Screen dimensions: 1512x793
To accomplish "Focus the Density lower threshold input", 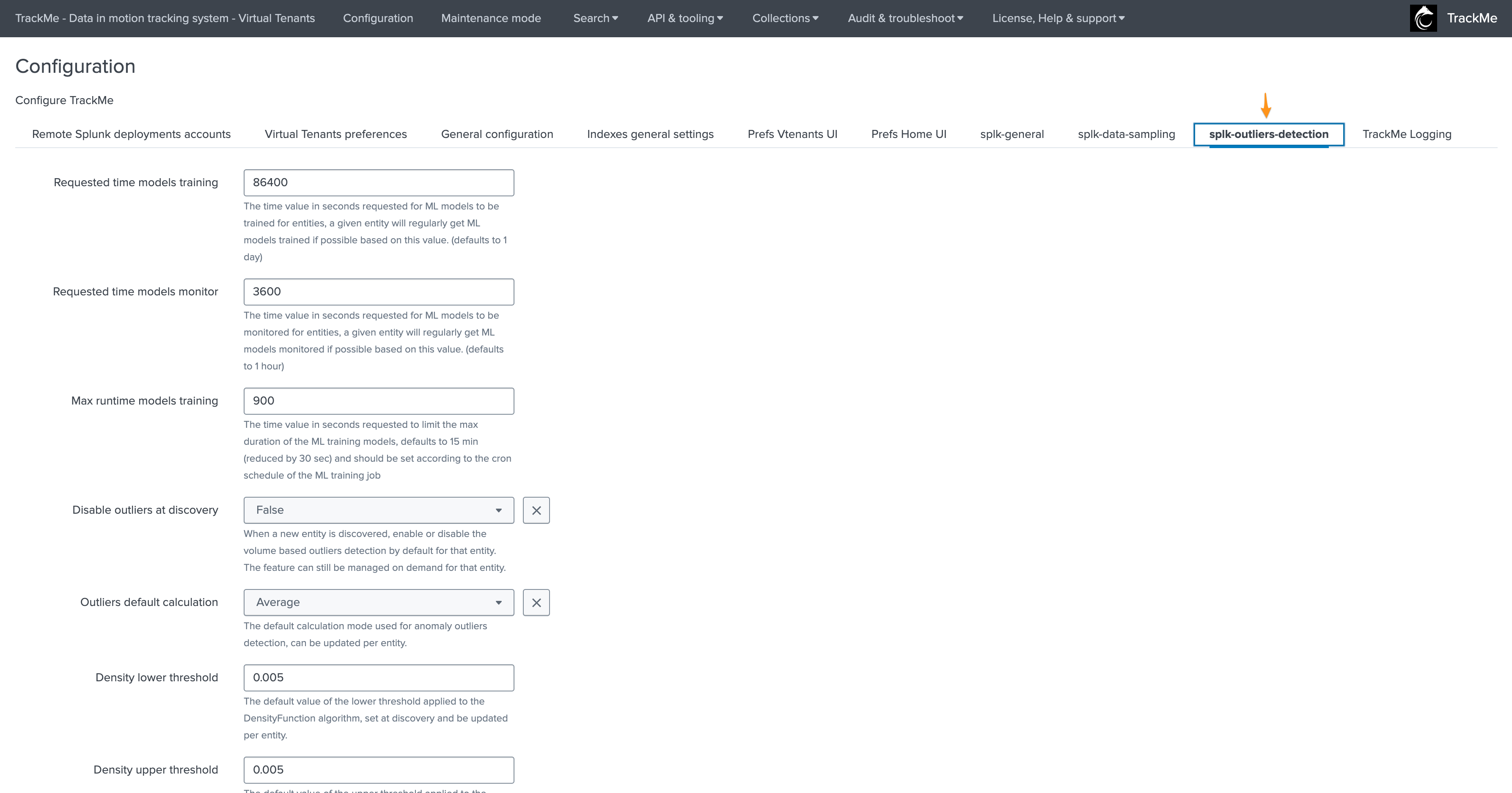I will point(379,677).
